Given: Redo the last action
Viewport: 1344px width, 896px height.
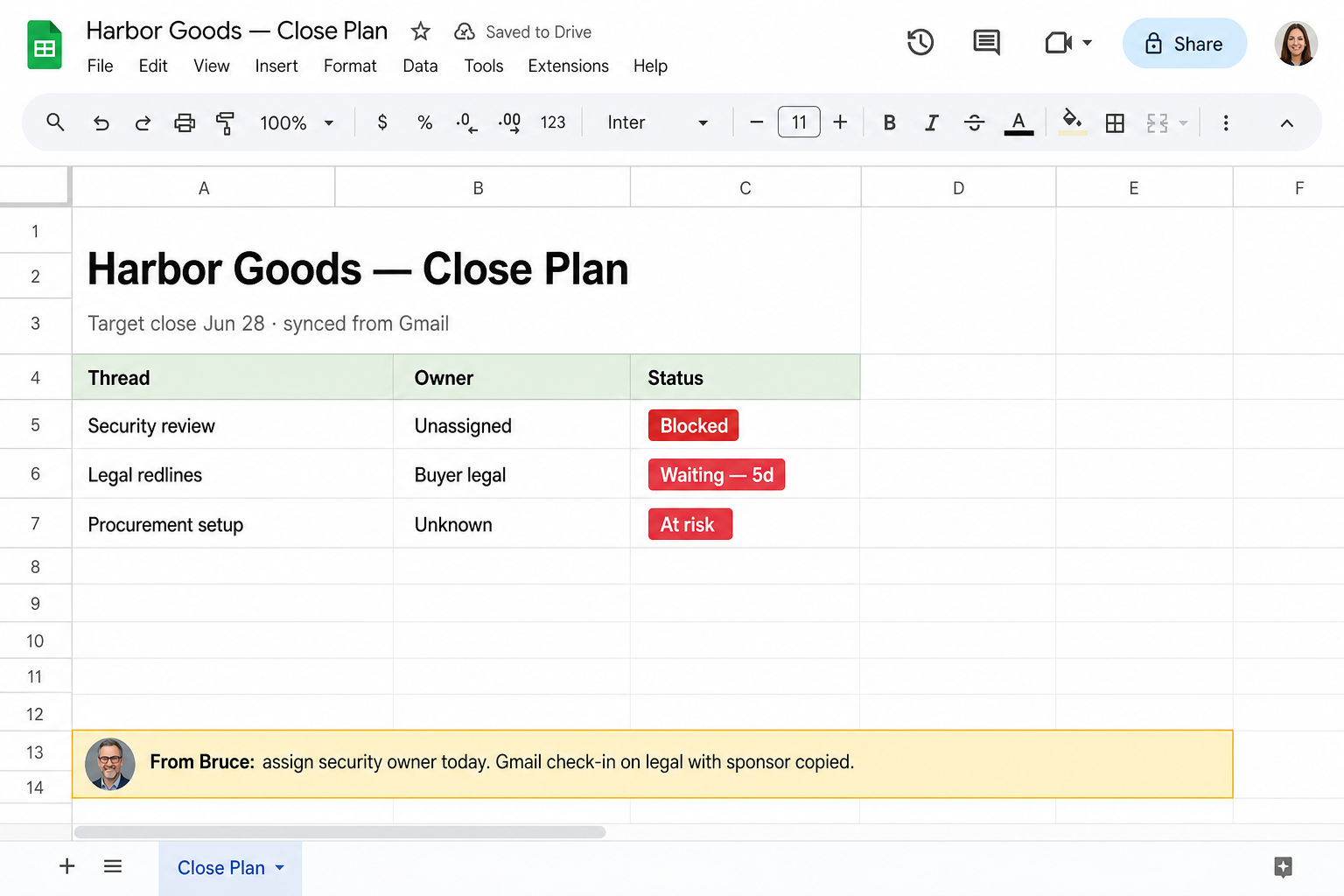Looking at the screenshot, I should [x=143, y=122].
